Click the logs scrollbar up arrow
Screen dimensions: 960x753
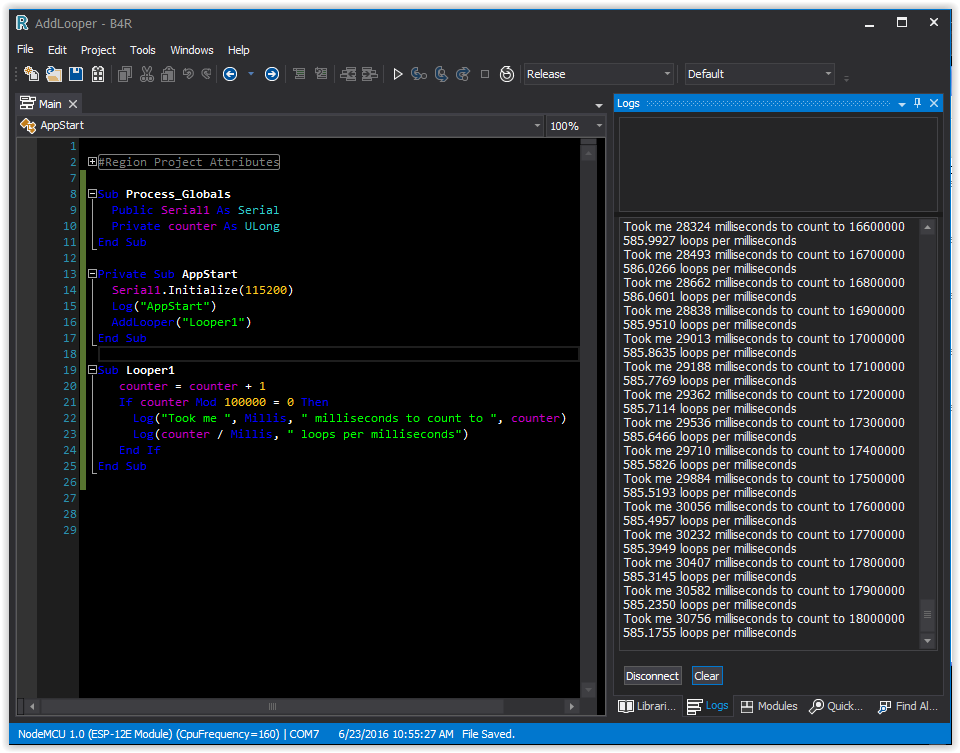928,227
